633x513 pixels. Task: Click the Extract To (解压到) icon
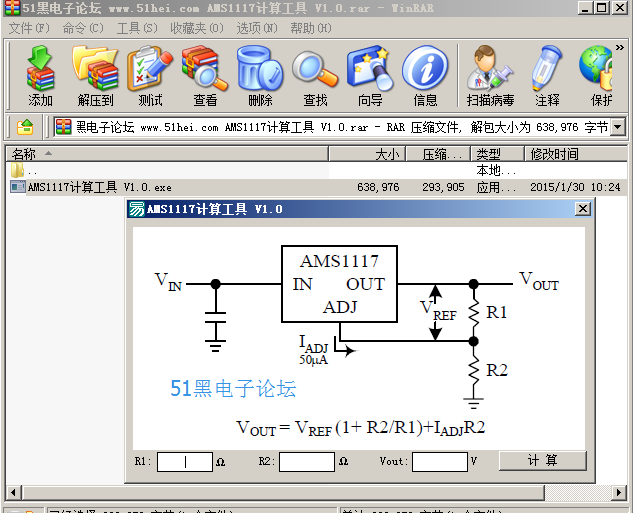[95, 75]
